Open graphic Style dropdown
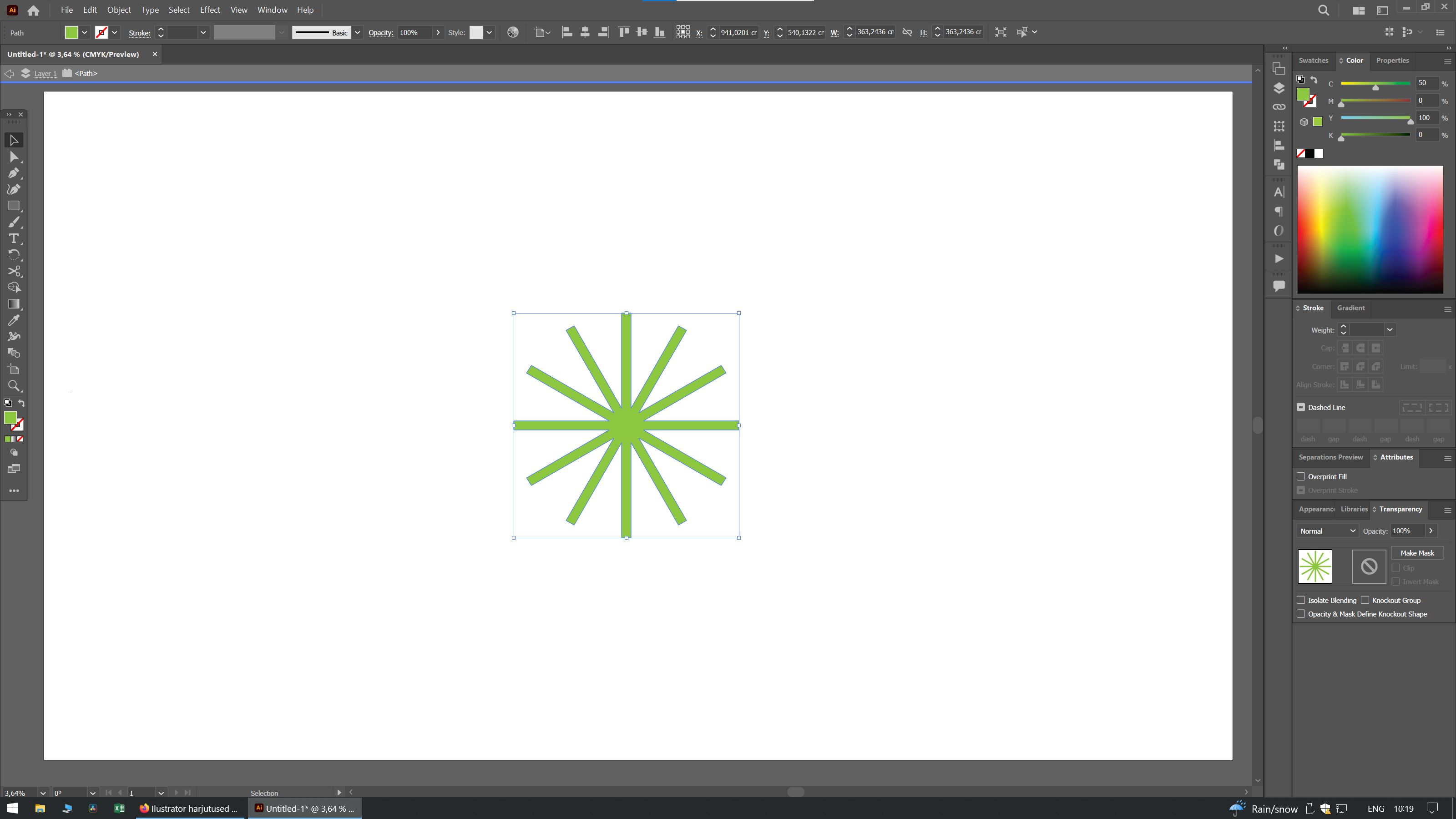Image resolution: width=1456 pixels, height=819 pixels. coord(489,32)
